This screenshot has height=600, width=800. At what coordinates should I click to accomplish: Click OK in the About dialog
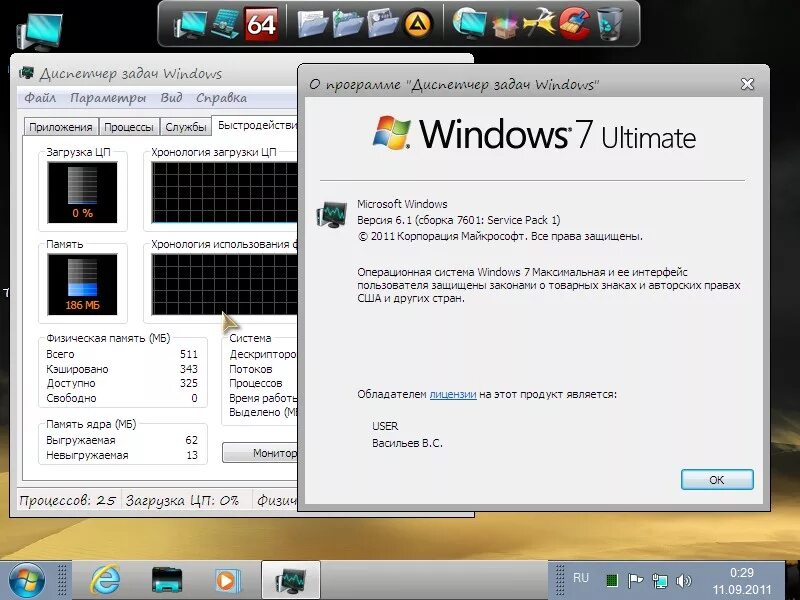click(x=717, y=480)
